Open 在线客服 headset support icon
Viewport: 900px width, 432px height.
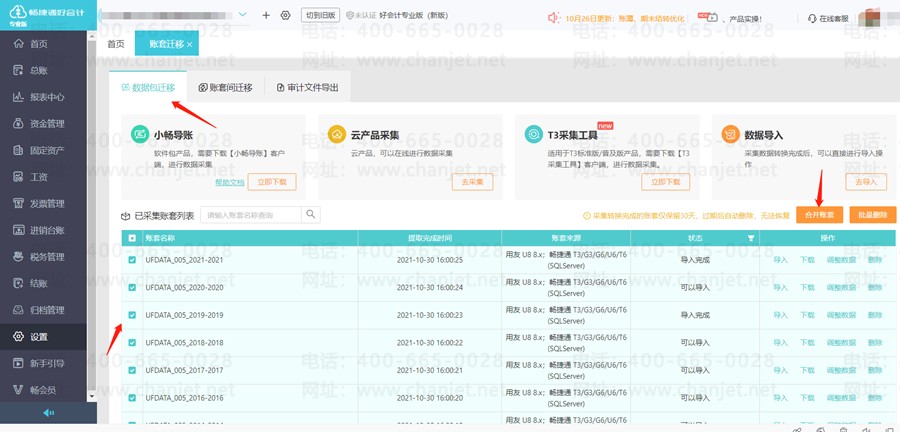point(811,18)
